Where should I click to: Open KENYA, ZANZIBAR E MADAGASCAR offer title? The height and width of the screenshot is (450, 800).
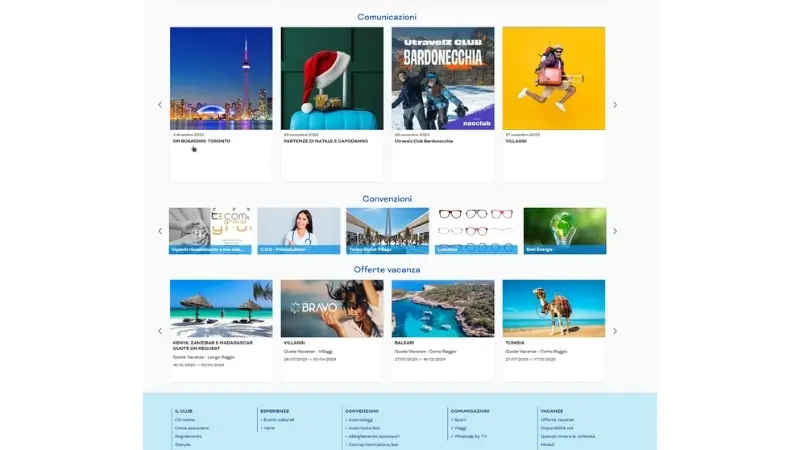[x=212, y=345]
